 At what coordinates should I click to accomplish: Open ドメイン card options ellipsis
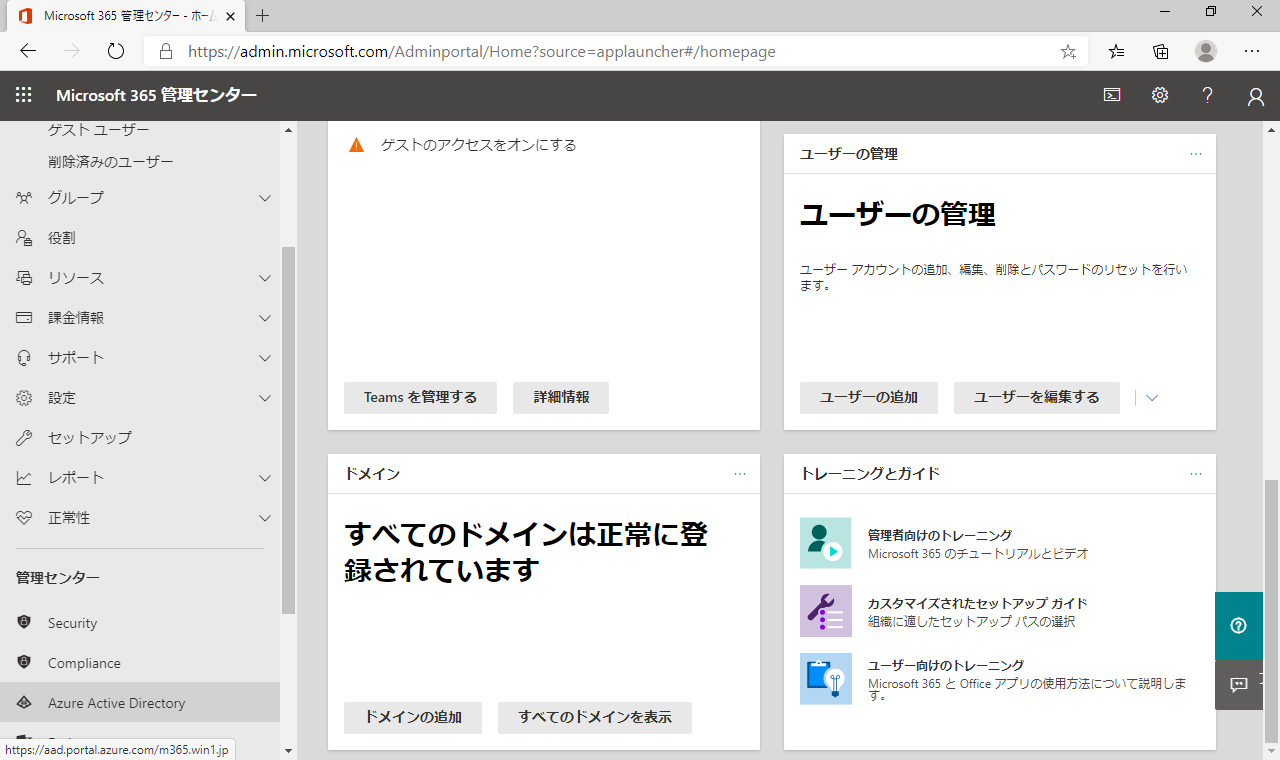[x=740, y=474]
